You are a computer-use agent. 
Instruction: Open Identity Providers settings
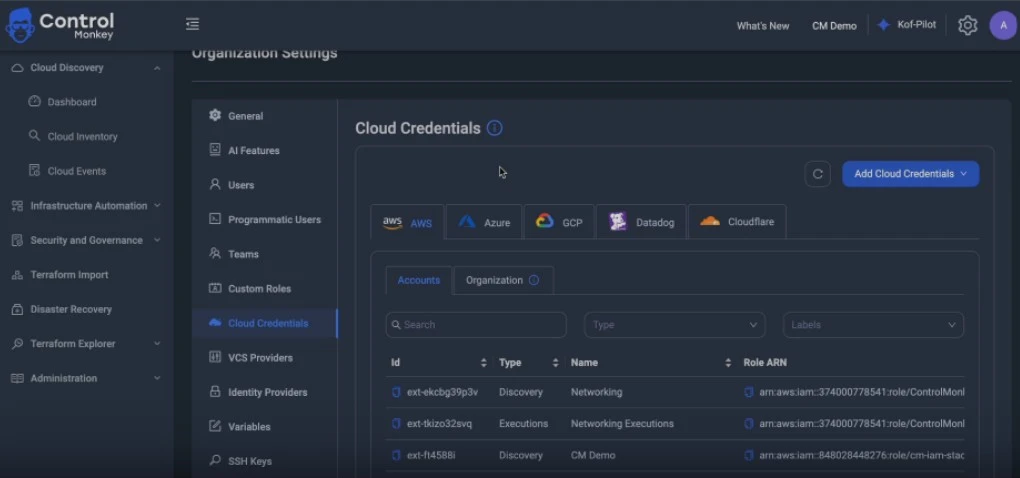267,392
